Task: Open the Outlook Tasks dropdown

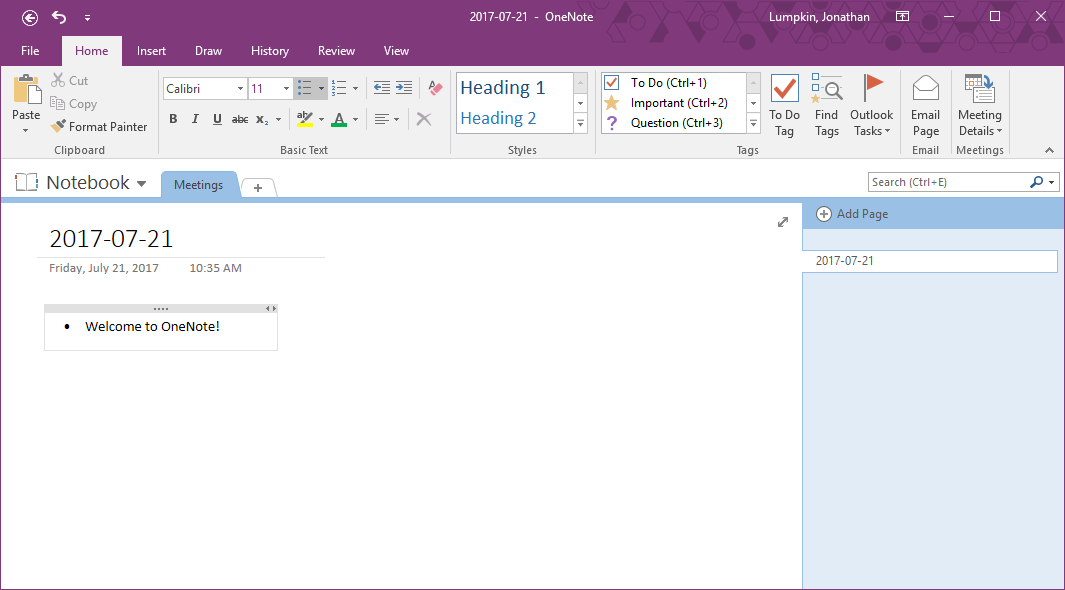Action: [x=871, y=106]
